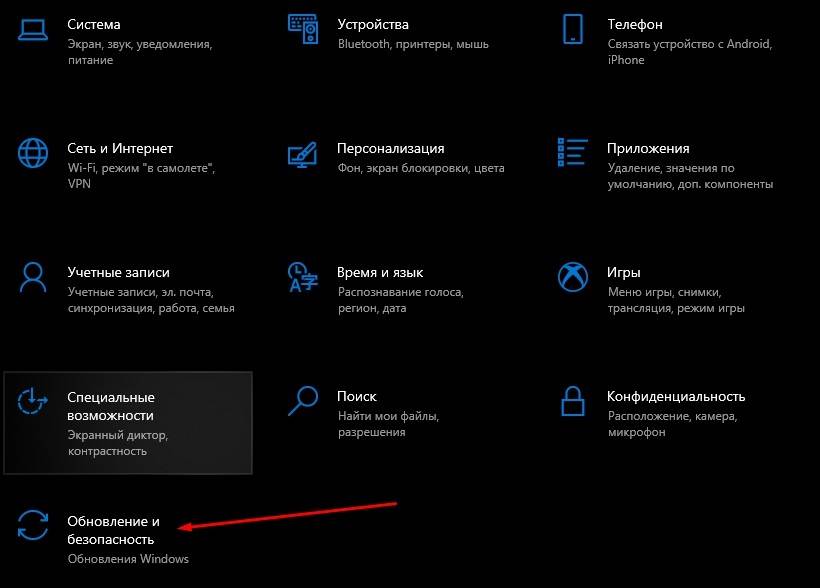Click the Время и язык icon
820x588 pixels.
click(302, 278)
